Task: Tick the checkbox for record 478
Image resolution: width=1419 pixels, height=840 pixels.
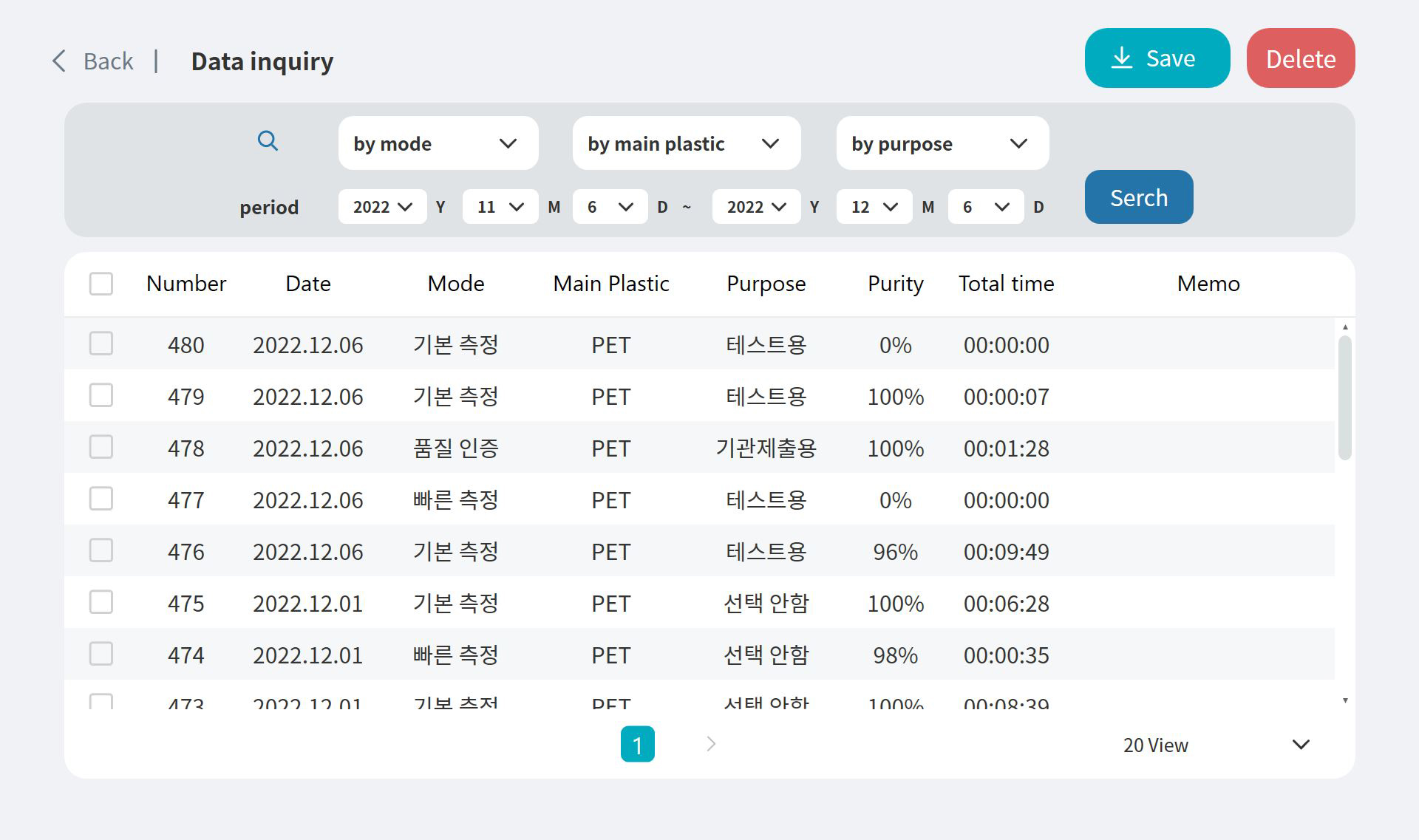Action: [101, 447]
